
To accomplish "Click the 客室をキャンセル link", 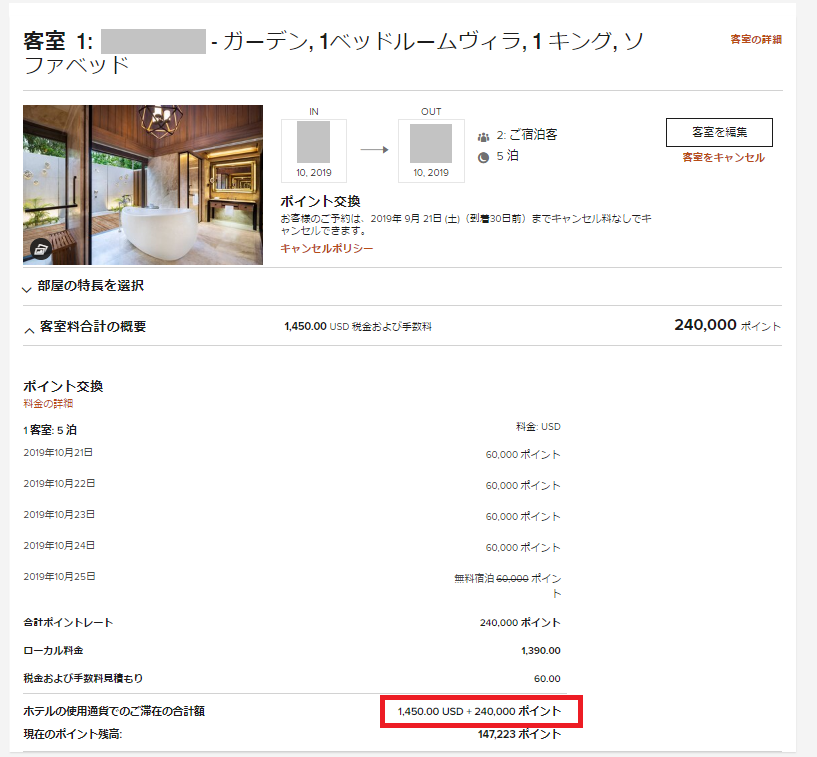I will click(723, 157).
